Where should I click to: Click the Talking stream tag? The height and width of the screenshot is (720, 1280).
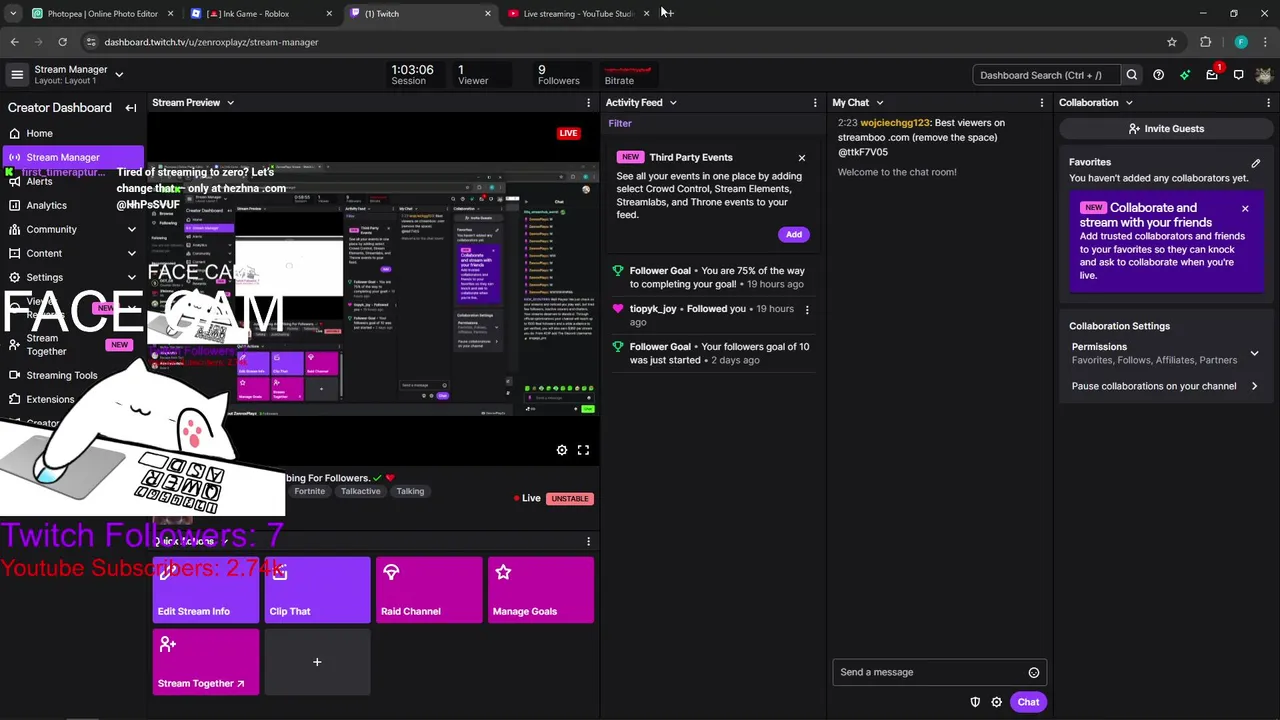(410, 491)
